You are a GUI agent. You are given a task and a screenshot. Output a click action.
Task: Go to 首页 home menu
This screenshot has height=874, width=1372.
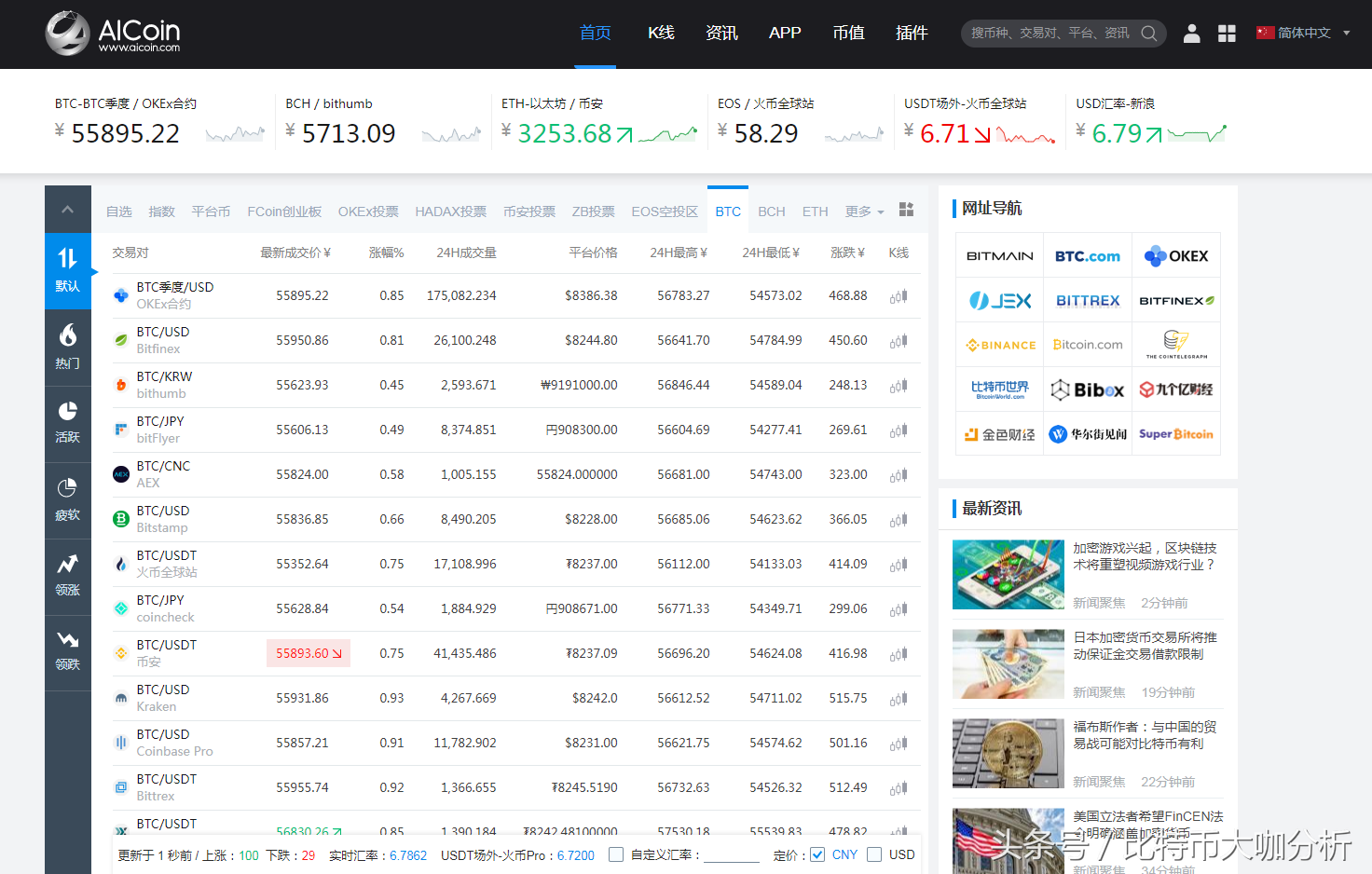point(595,33)
